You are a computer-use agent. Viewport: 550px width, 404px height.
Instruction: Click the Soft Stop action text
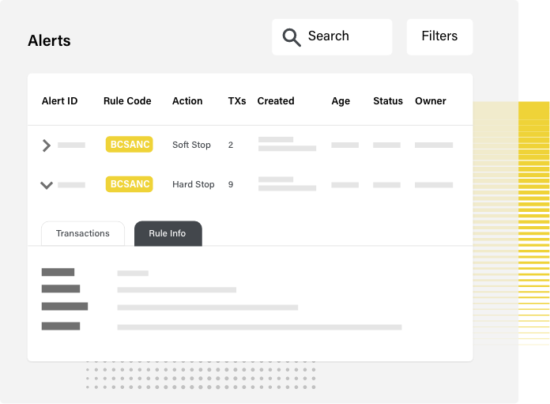(192, 145)
